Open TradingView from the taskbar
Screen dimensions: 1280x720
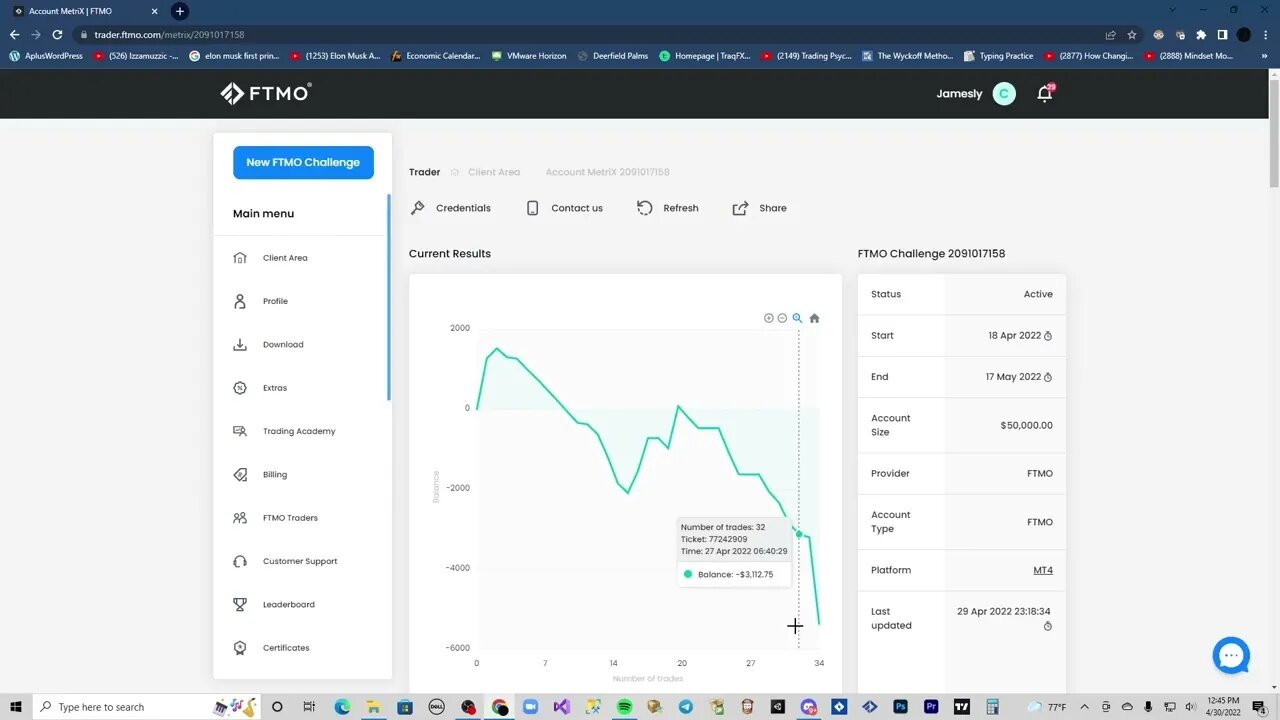coord(962,707)
